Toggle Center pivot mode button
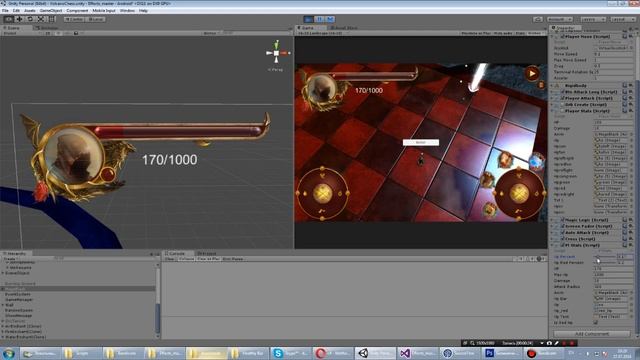 [74, 19]
